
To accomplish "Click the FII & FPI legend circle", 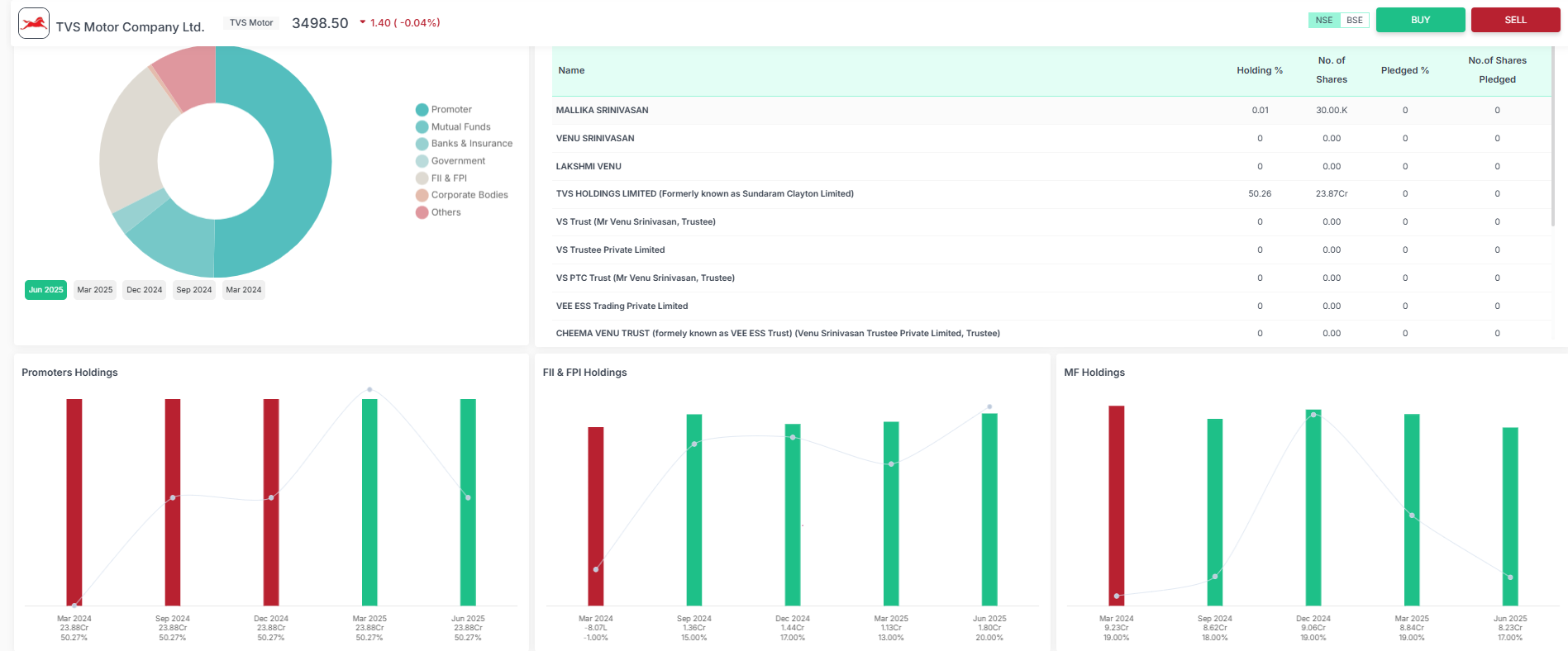I will (x=422, y=178).
